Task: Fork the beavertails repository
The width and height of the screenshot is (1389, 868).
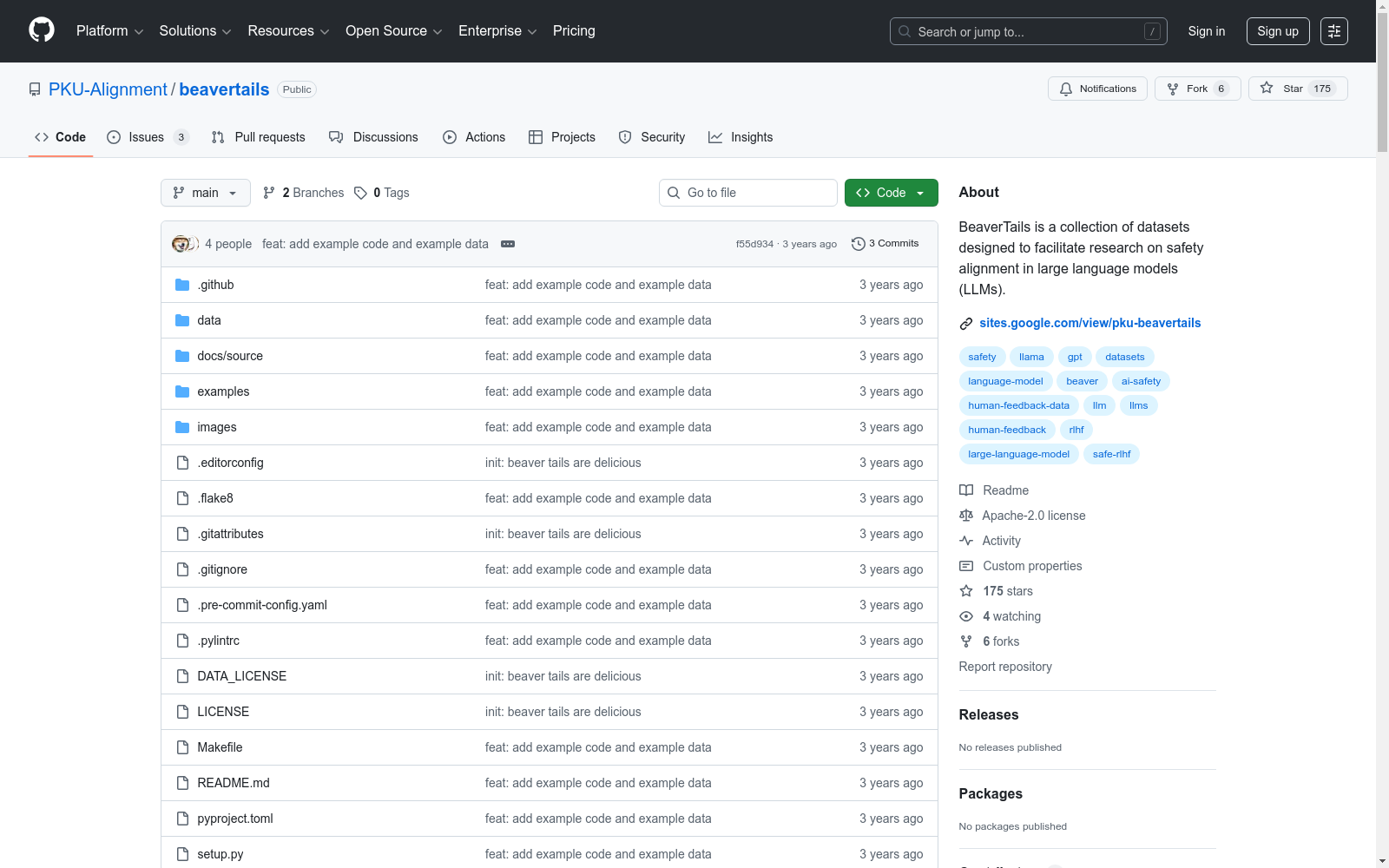Action: 1198,89
